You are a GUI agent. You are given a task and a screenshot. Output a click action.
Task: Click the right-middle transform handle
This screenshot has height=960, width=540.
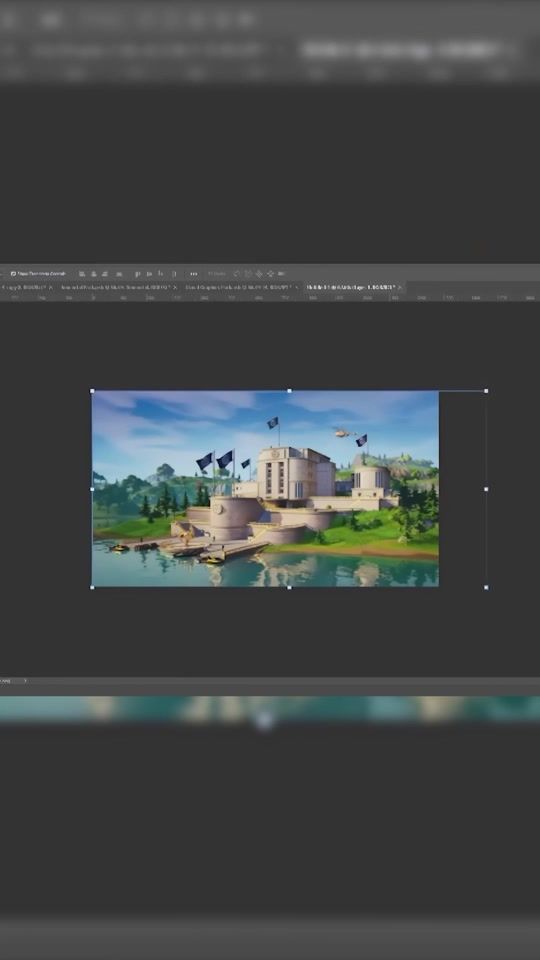(486, 489)
